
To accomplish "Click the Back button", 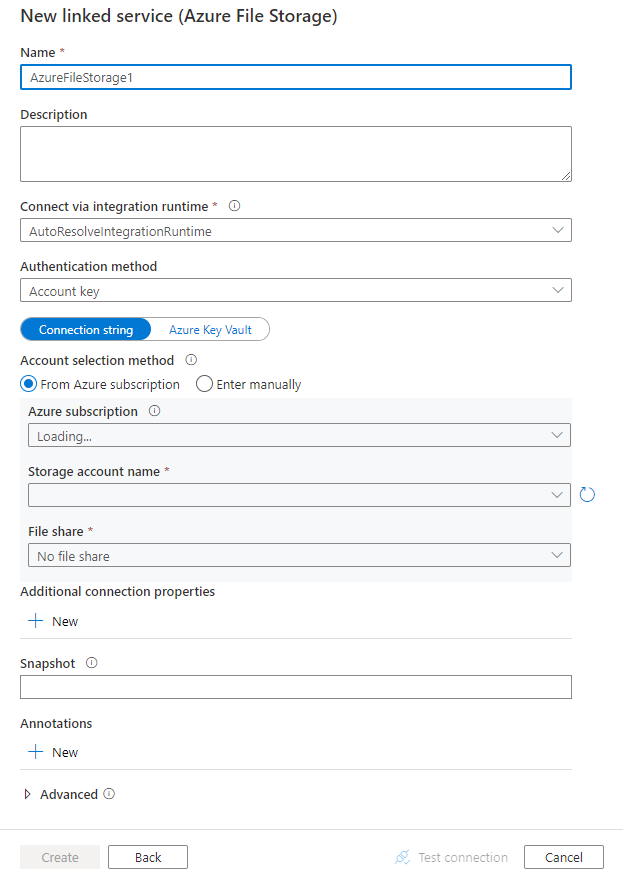I will point(147,857).
